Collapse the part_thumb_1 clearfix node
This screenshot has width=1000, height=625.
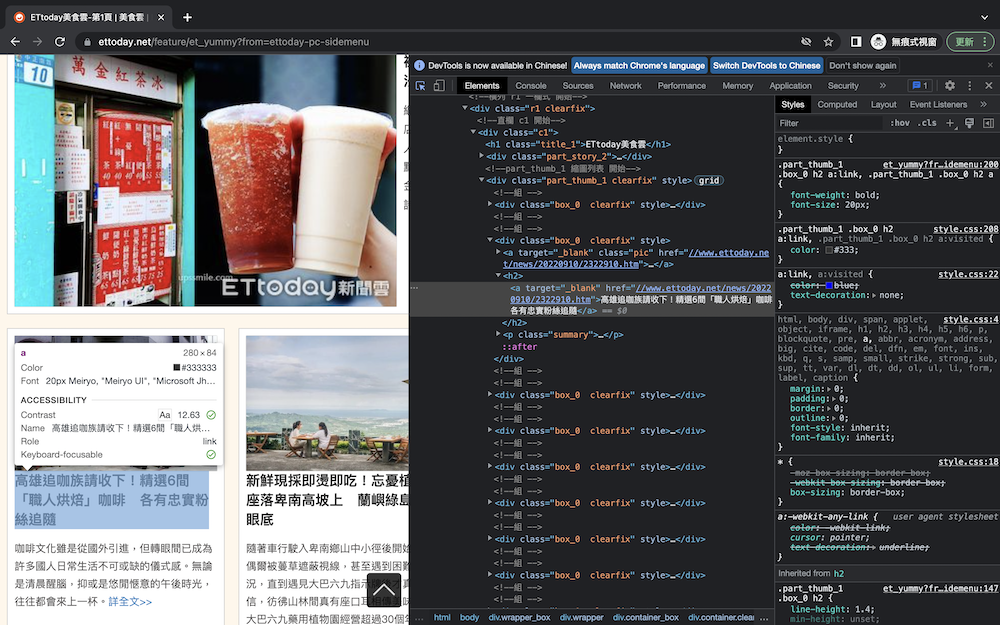click(482, 180)
